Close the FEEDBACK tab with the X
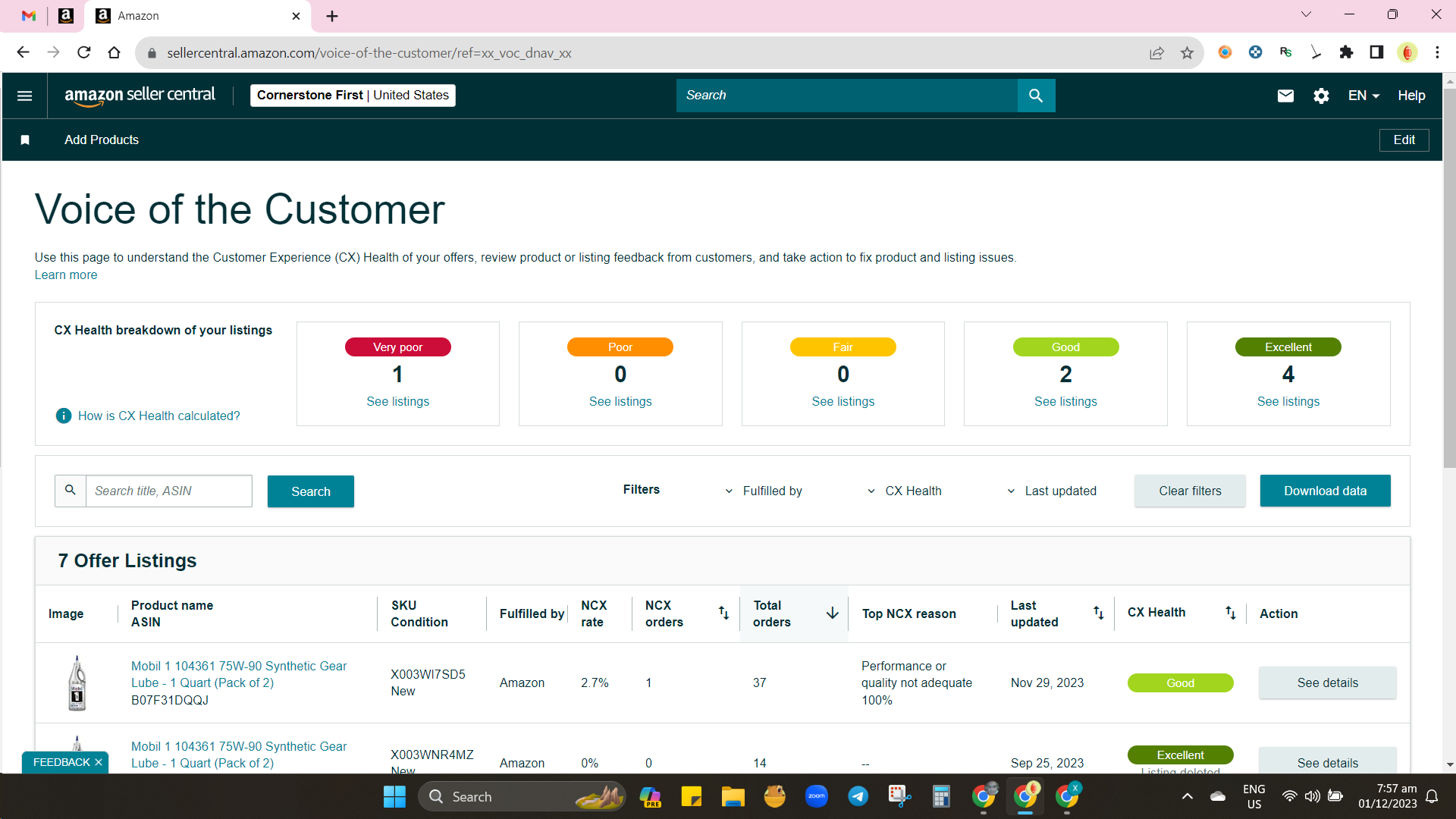The width and height of the screenshot is (1456, 819). (x=99, y=762)
